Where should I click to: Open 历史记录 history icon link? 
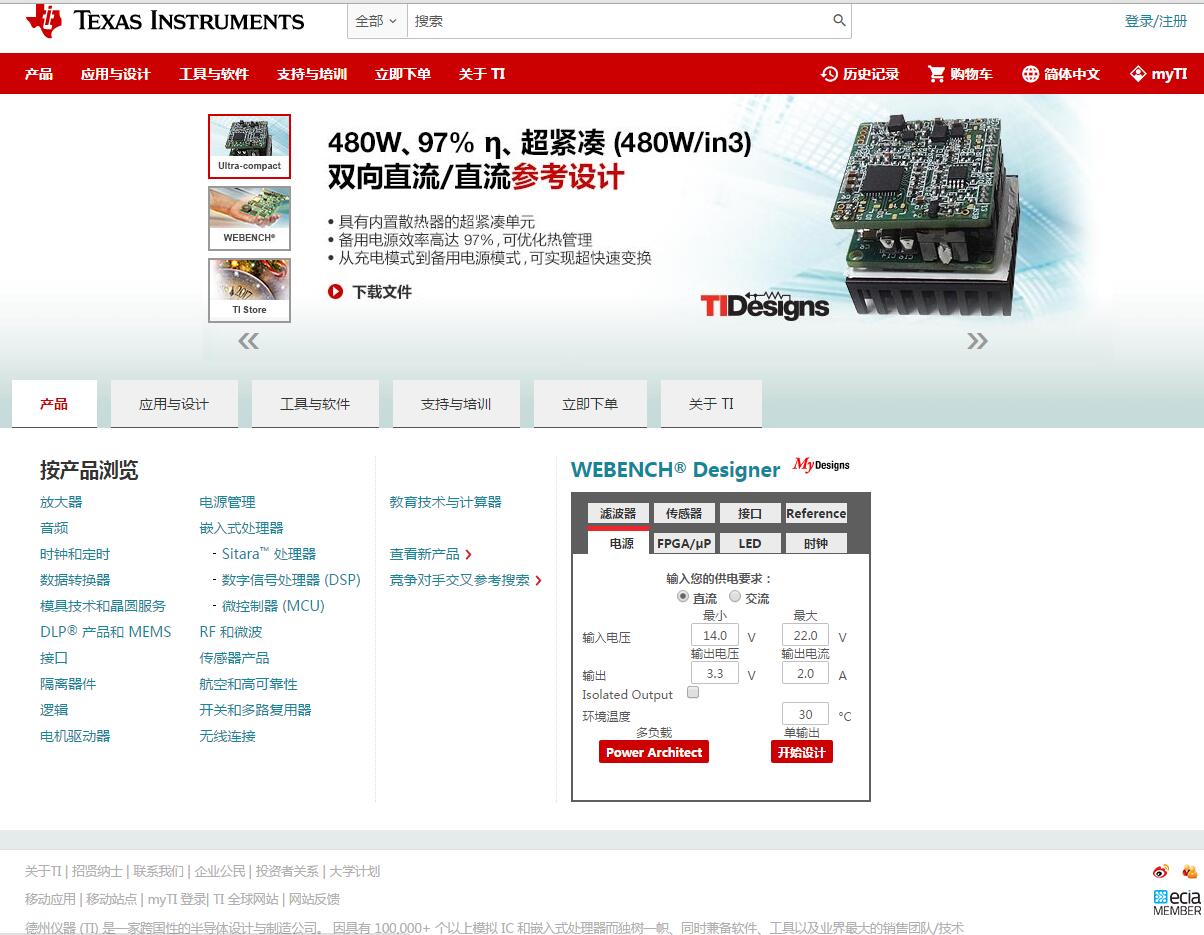[x=860, y=74]
